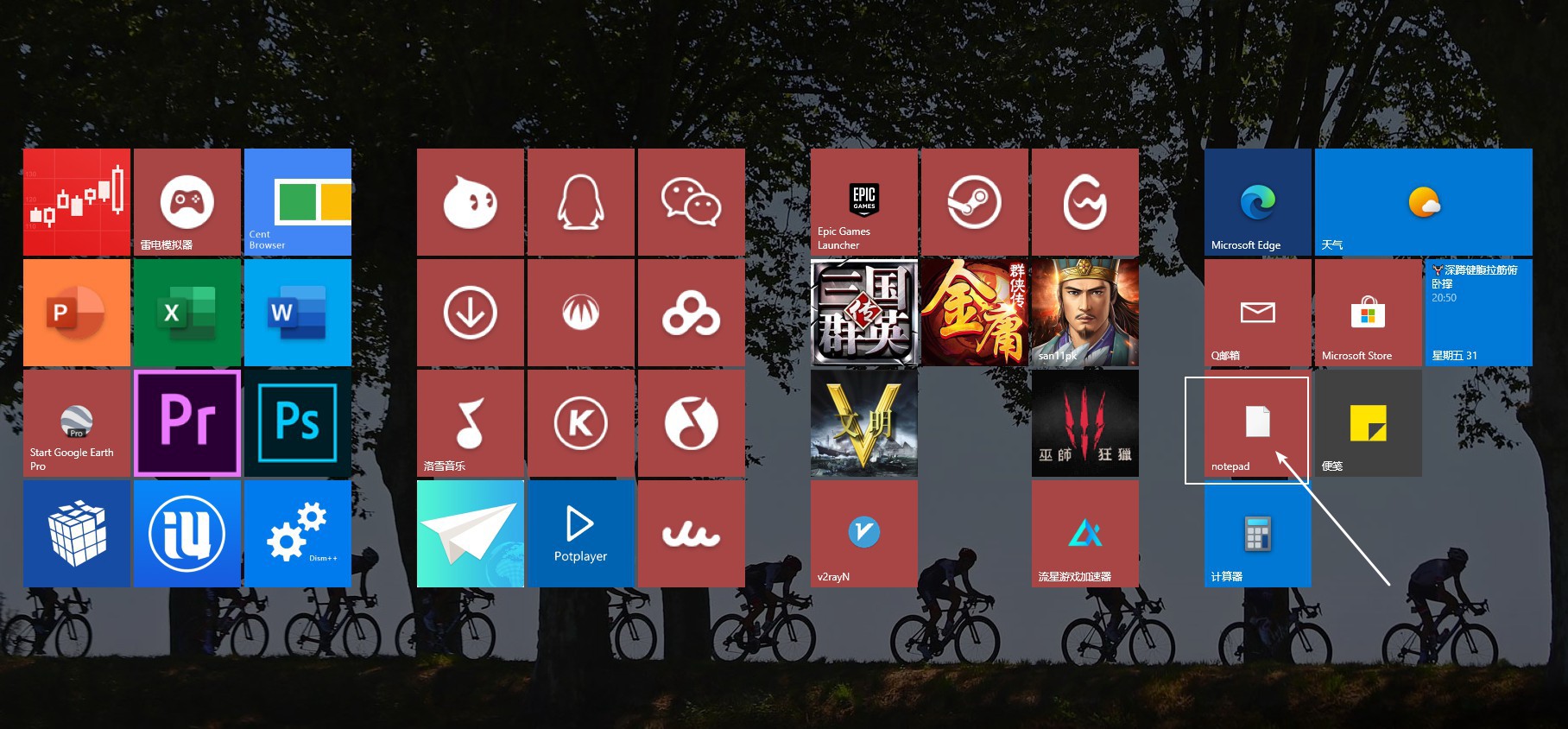
Task: Open the Q邮箱 mail tile
Action: (x=1258, y=313)
